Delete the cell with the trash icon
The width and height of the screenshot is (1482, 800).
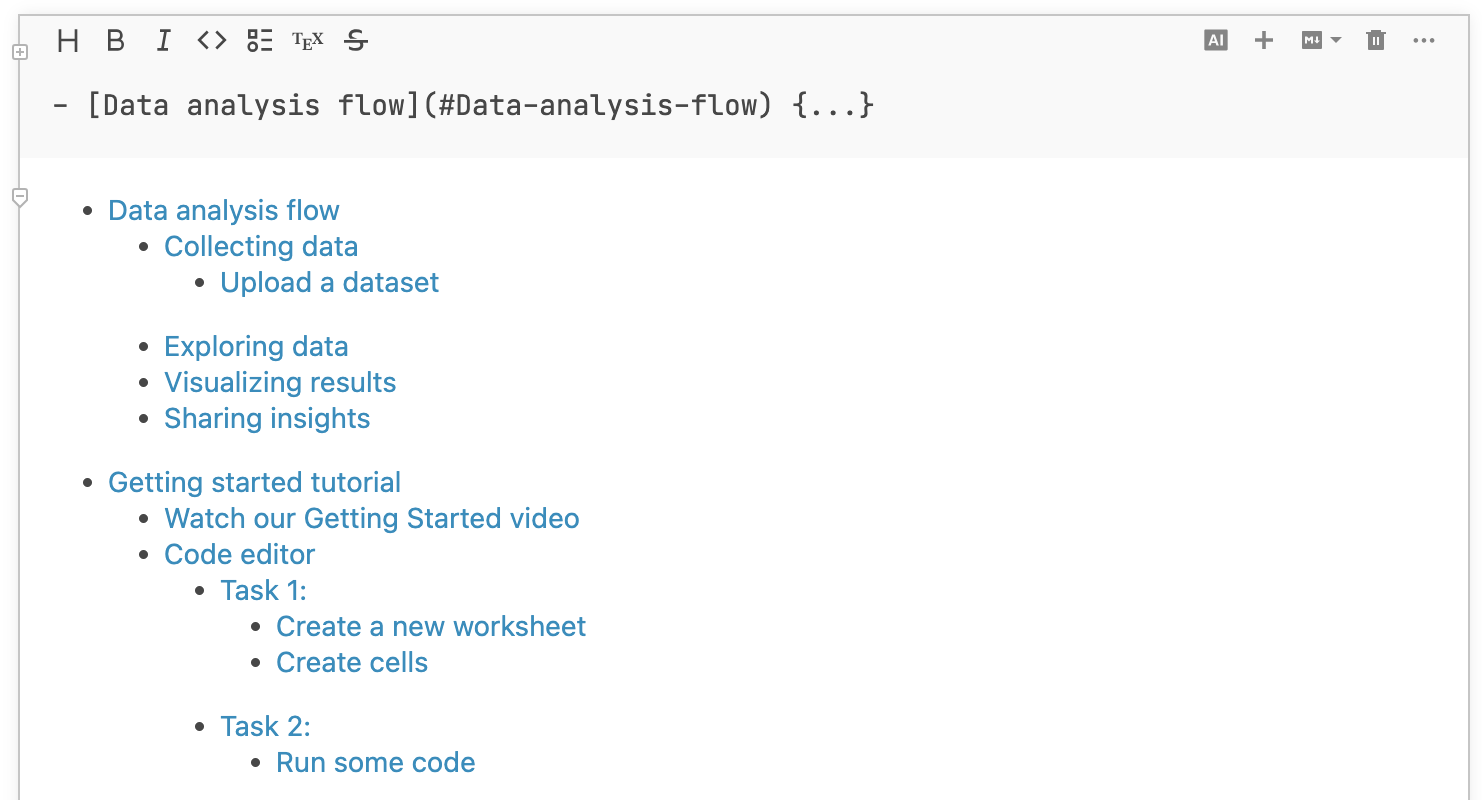coord(1375,40)
